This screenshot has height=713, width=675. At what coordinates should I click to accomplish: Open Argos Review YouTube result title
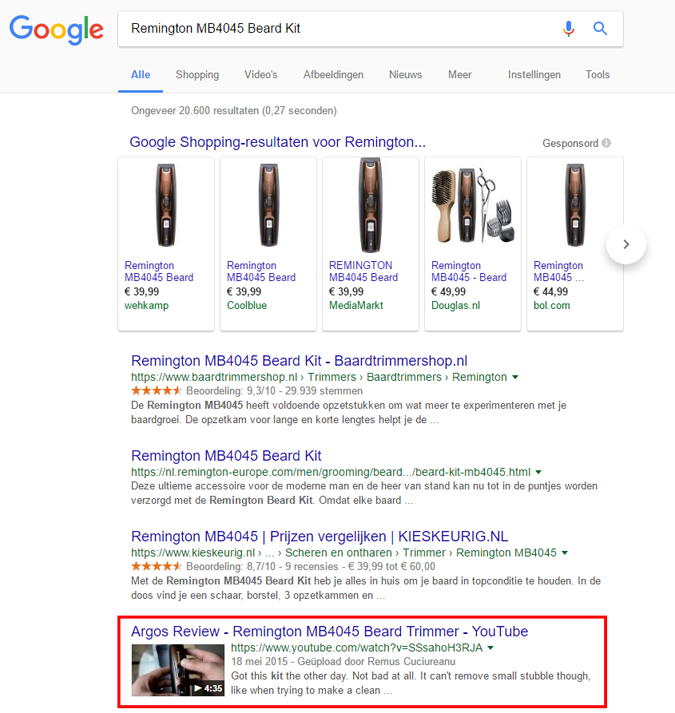pyautogui.click(x=329, y=631)
